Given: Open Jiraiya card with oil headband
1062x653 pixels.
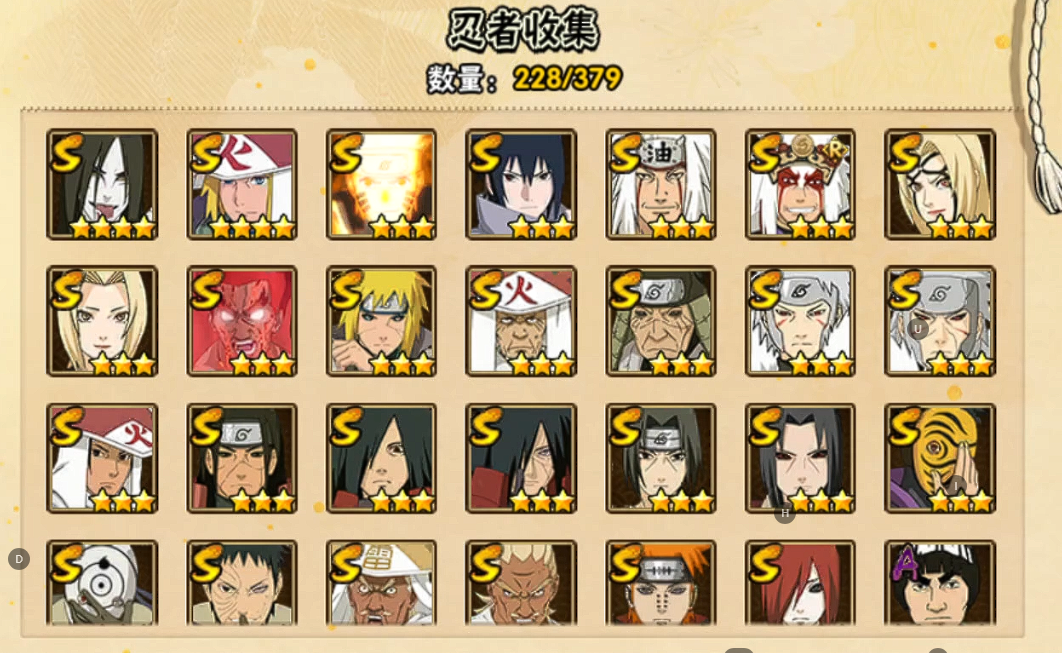Looking at the screenshot, I should [x=660, y=184].
